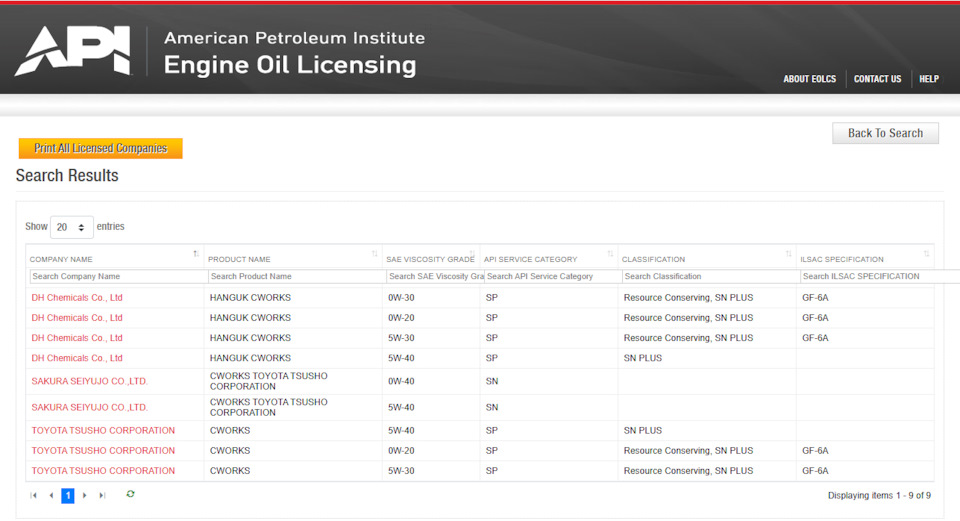Open DH Chemicals link for 5W-30 row

point(77,338)
